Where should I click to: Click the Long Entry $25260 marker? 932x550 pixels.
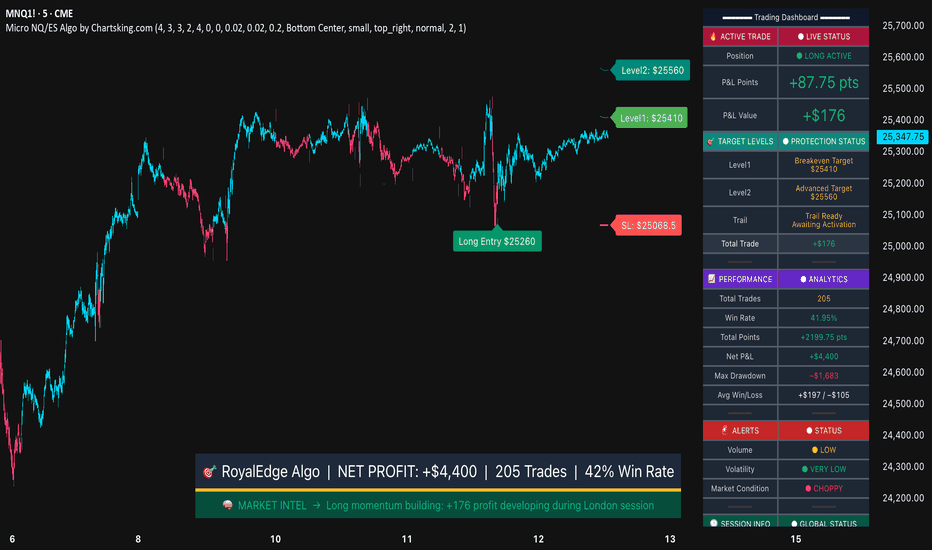tap(497, 241)
